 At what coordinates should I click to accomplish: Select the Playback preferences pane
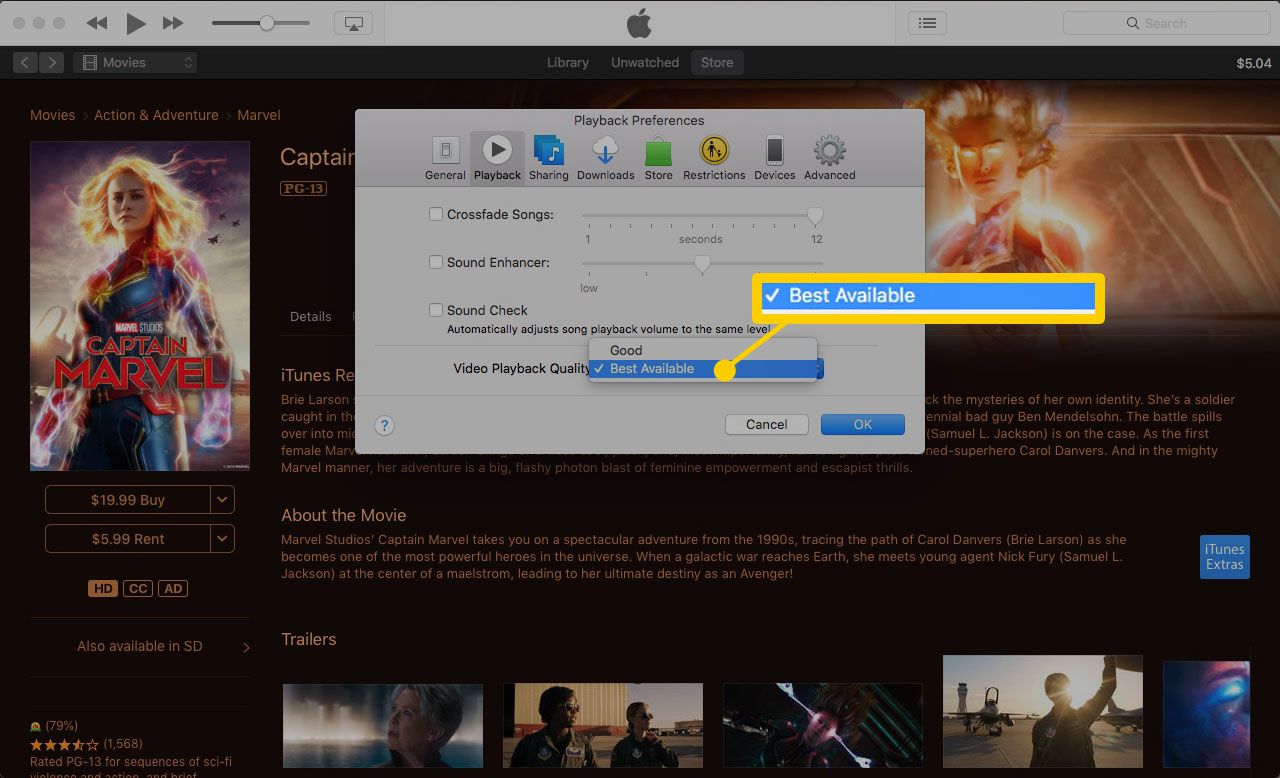(497, 158)
